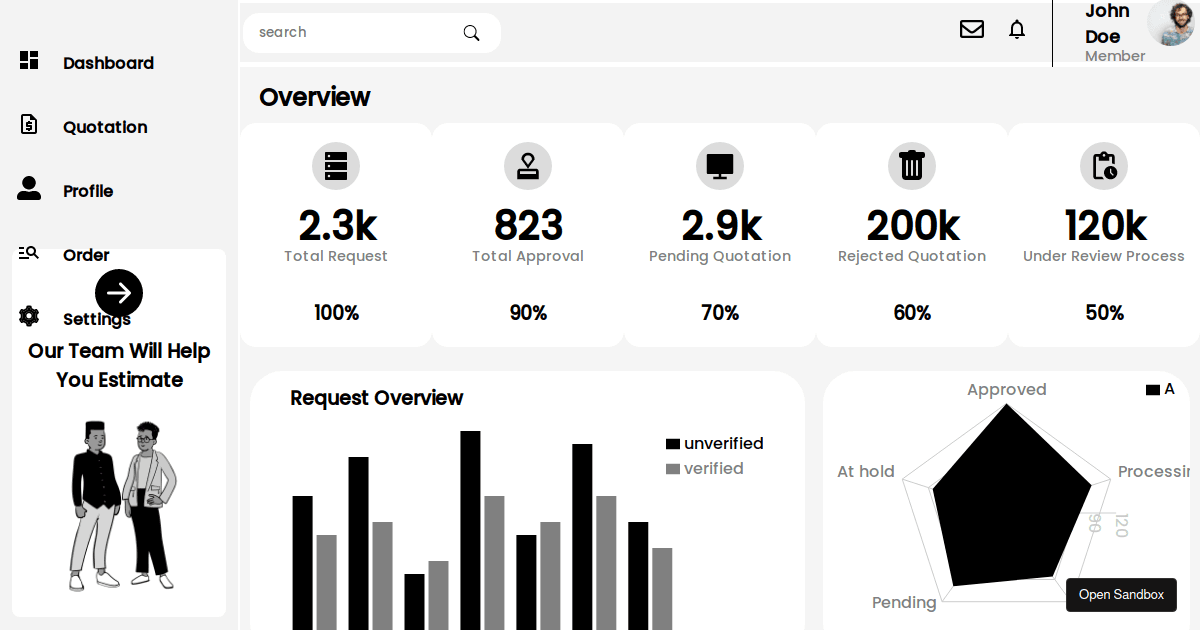Select the Order icon in the sidebar
The width and height of the screenshot is (1200, 630).
coord(29,253)
